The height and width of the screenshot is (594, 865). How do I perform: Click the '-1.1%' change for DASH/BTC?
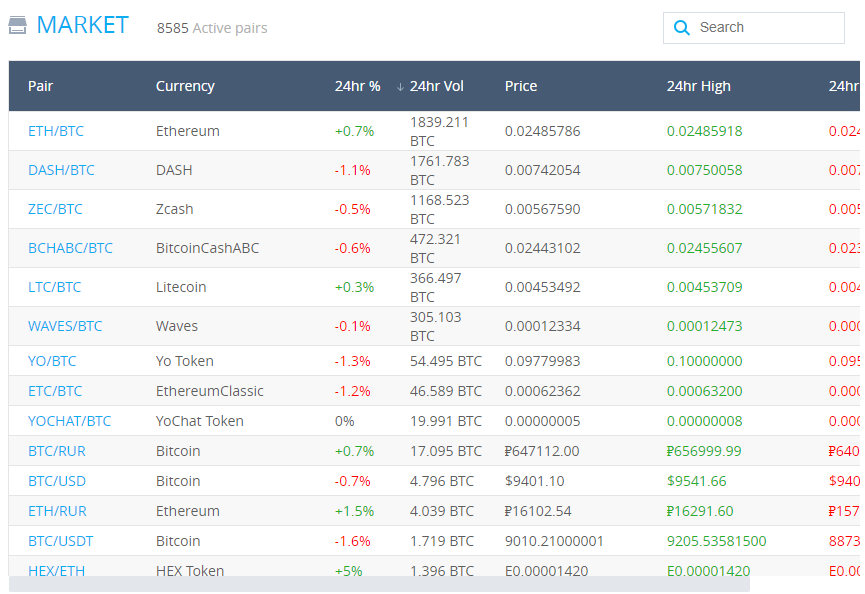(353, 170)
